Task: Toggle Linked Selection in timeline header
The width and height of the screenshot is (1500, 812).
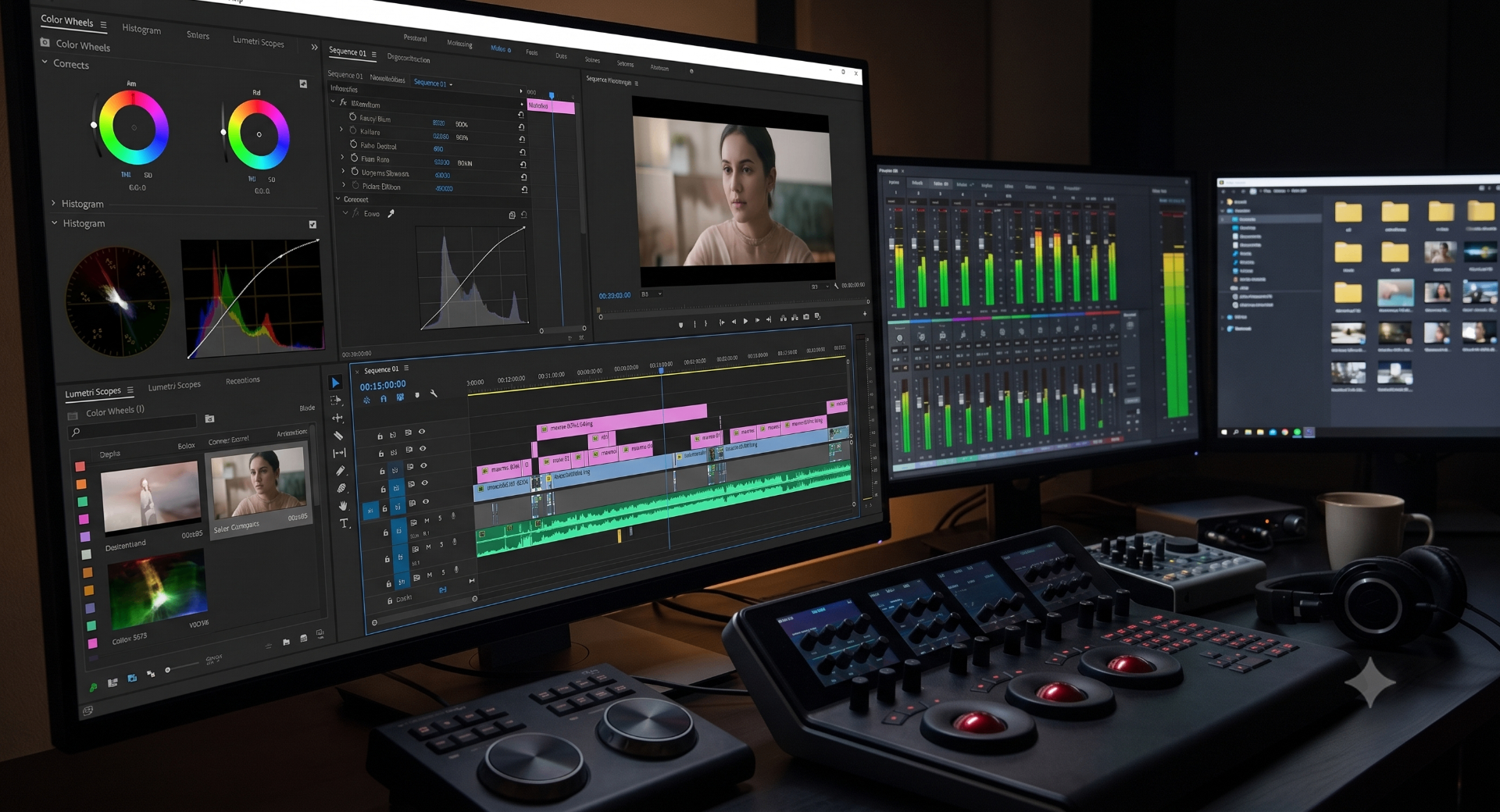Action: tap(400, 397)
